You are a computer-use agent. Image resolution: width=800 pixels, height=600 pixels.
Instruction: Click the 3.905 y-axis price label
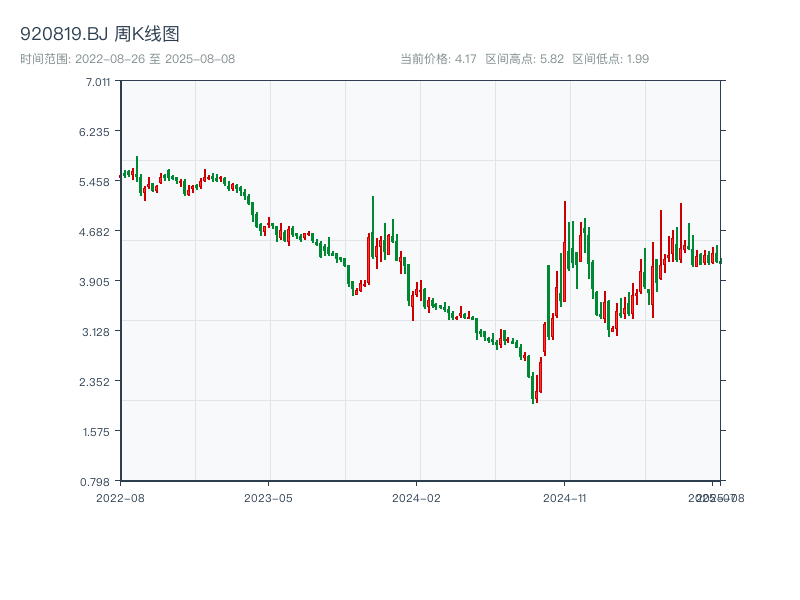(x=98, y=282)
